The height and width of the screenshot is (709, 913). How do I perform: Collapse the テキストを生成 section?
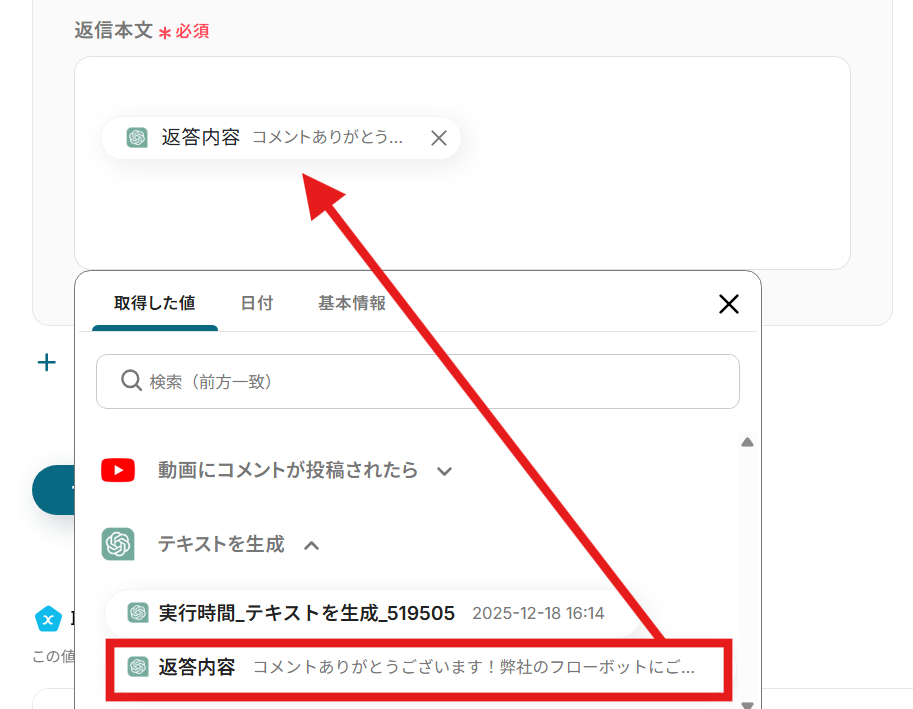pos(312,545)
